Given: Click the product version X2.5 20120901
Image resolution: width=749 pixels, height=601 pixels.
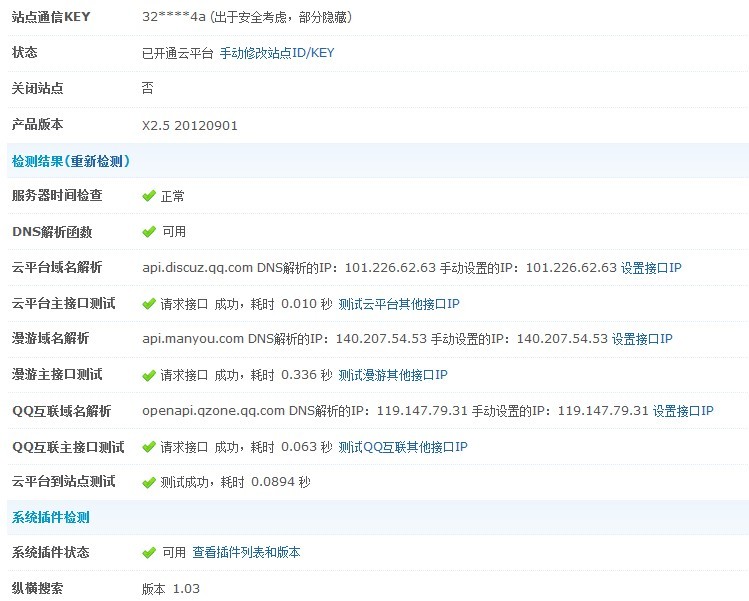Looking at the screenshot, I should [190, 126].
